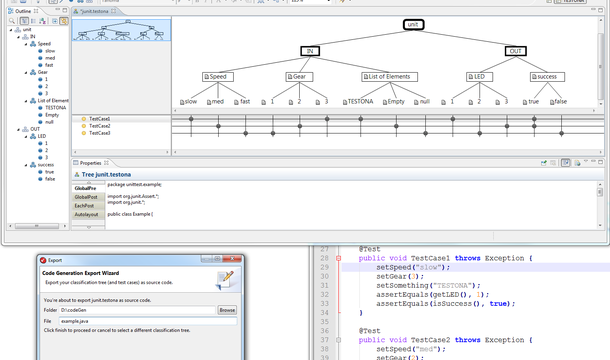Select the true class in tree editor
This screenshot has width=610, height=360.
[x=531, y=102]
